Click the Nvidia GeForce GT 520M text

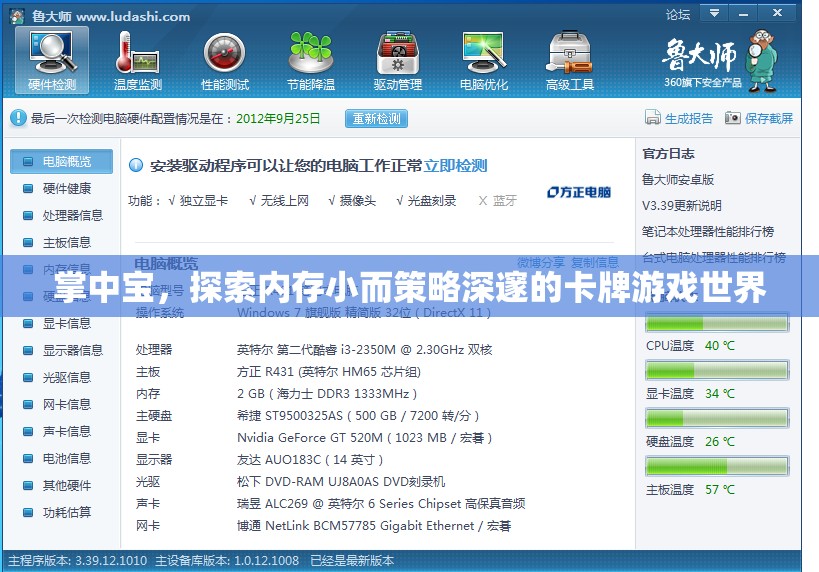click(365, 438)
